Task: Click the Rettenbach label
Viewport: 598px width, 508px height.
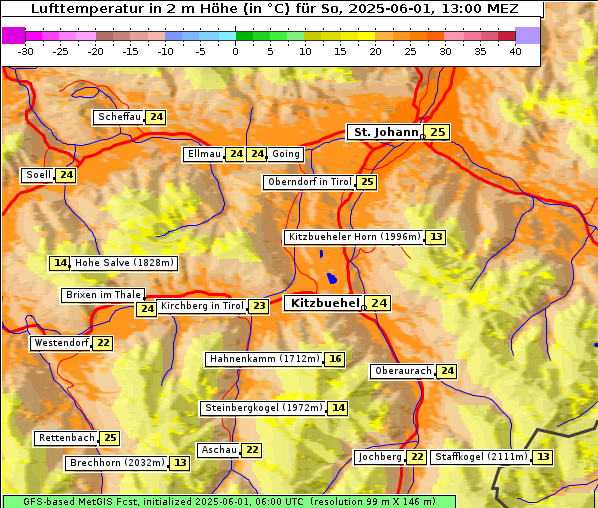Action: pos(66,438)
